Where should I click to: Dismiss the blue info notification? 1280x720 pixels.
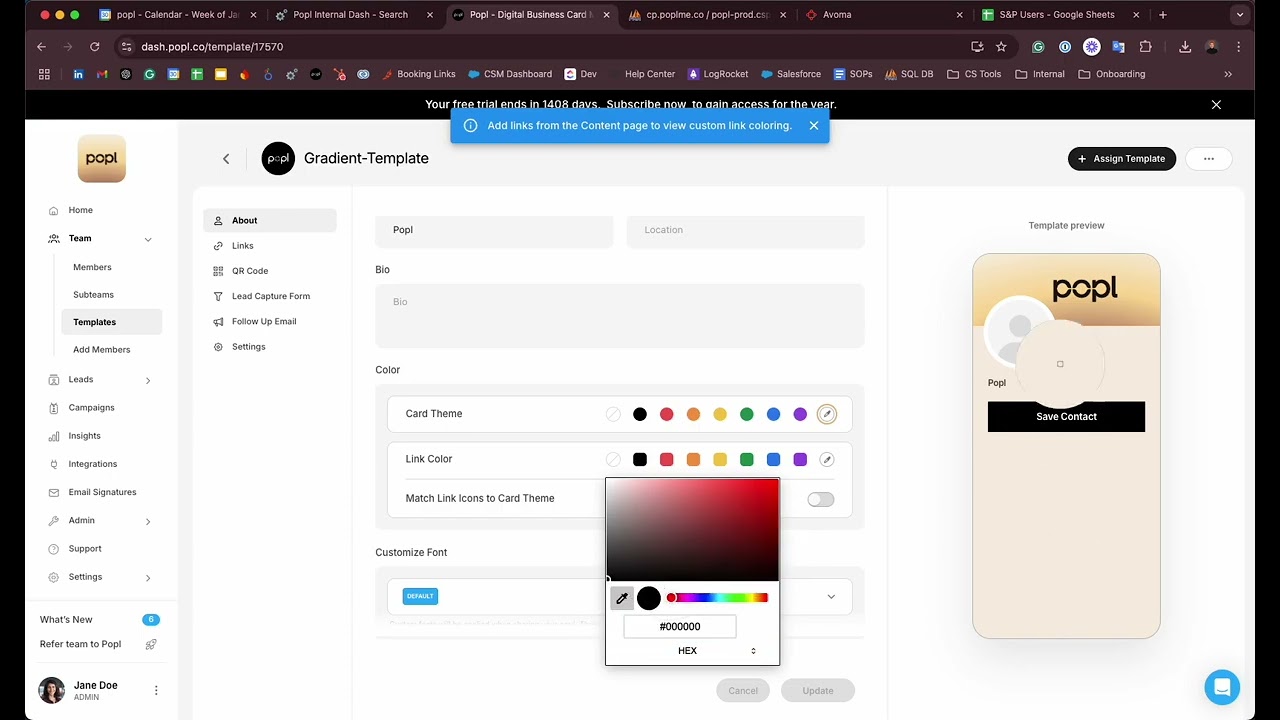814,126
